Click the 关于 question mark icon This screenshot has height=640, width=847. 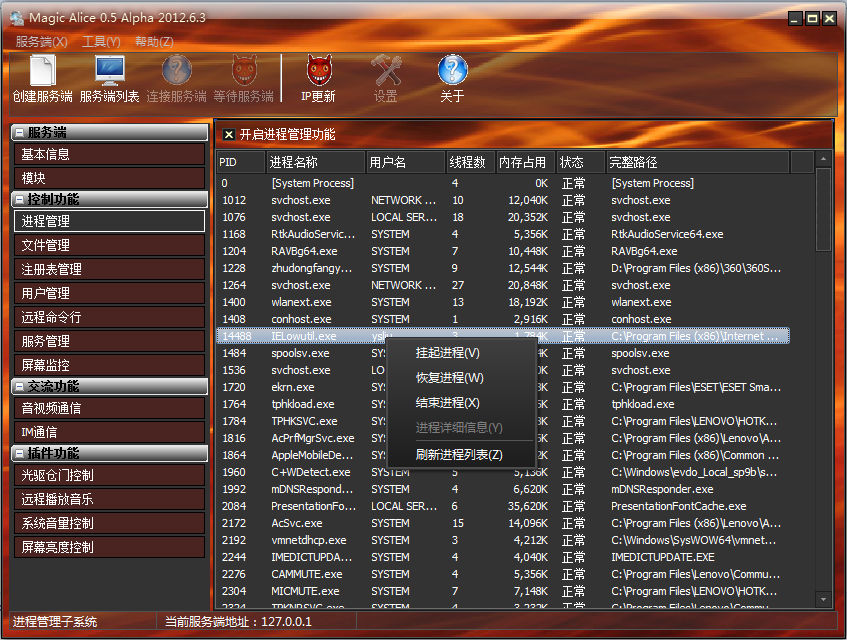tap(452, 70)
